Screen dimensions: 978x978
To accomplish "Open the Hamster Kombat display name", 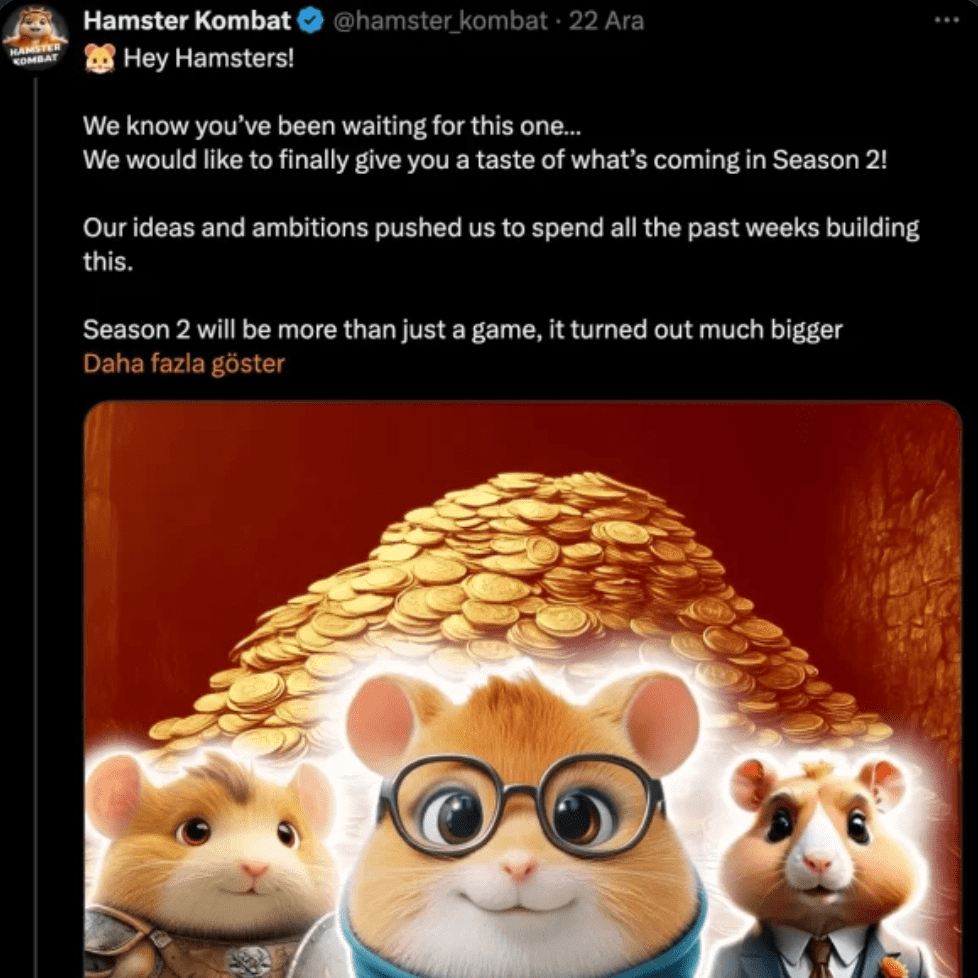I will [187, 21].
